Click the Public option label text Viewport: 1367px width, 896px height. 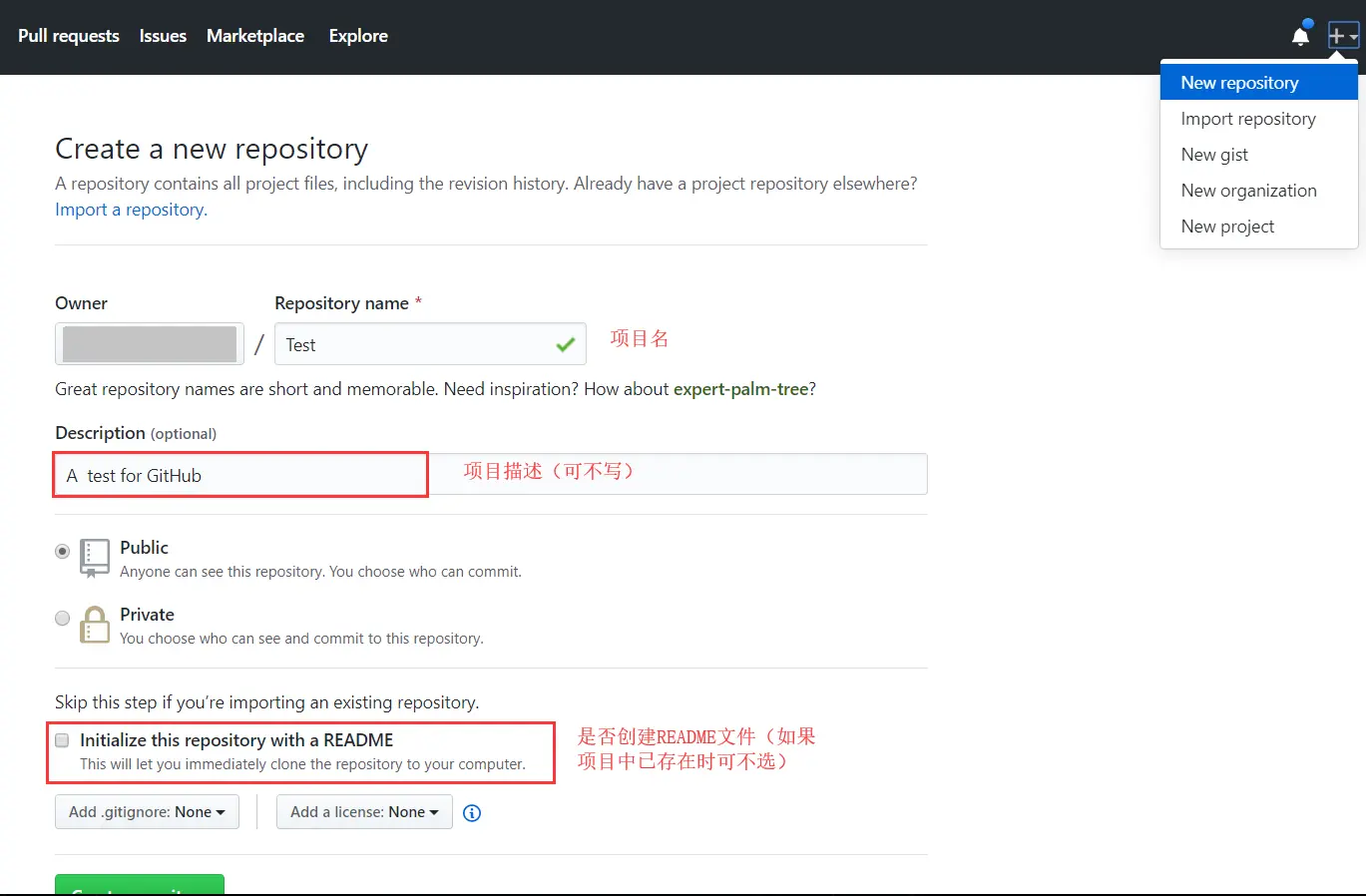[144, 548]
